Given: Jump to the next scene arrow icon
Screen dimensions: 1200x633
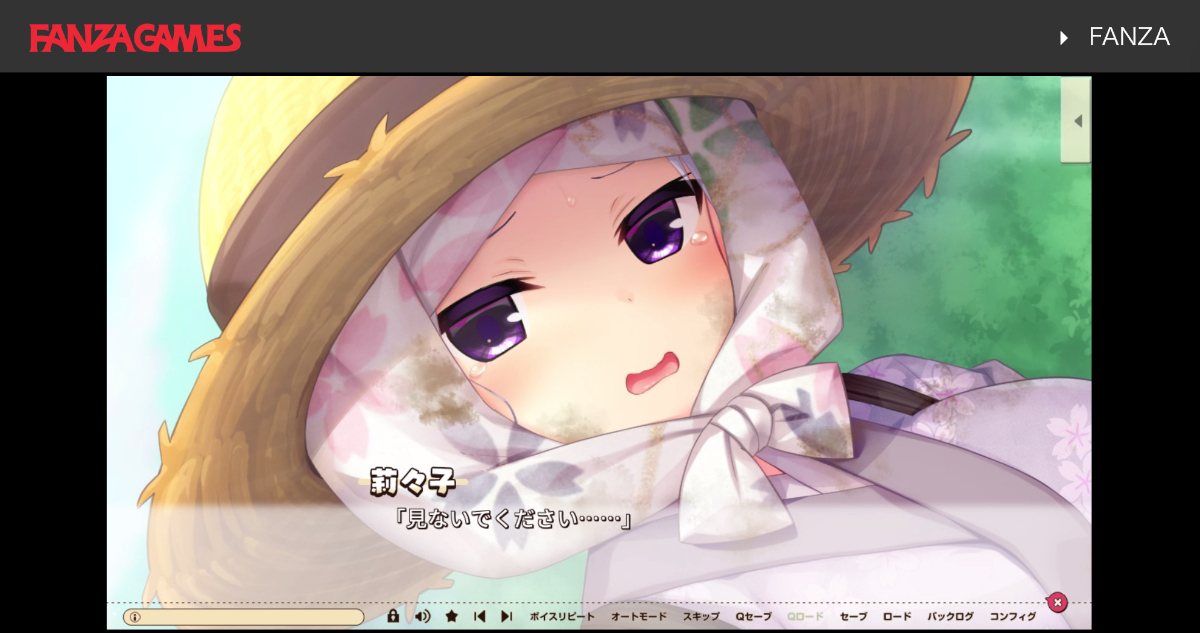Looking at the screenshot, I should [506, 616].
